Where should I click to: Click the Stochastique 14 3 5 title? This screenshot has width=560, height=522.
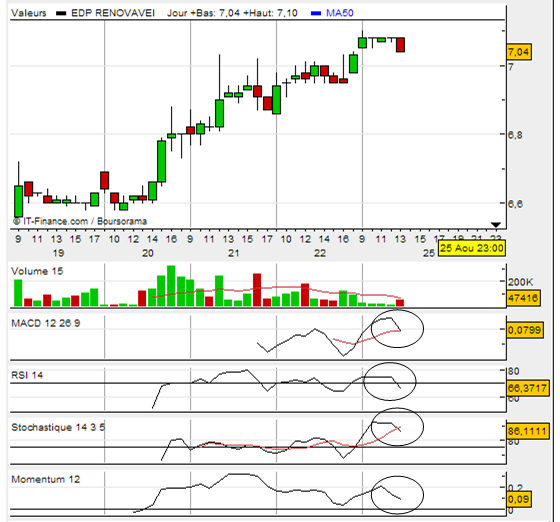click(x=58, y=427)
